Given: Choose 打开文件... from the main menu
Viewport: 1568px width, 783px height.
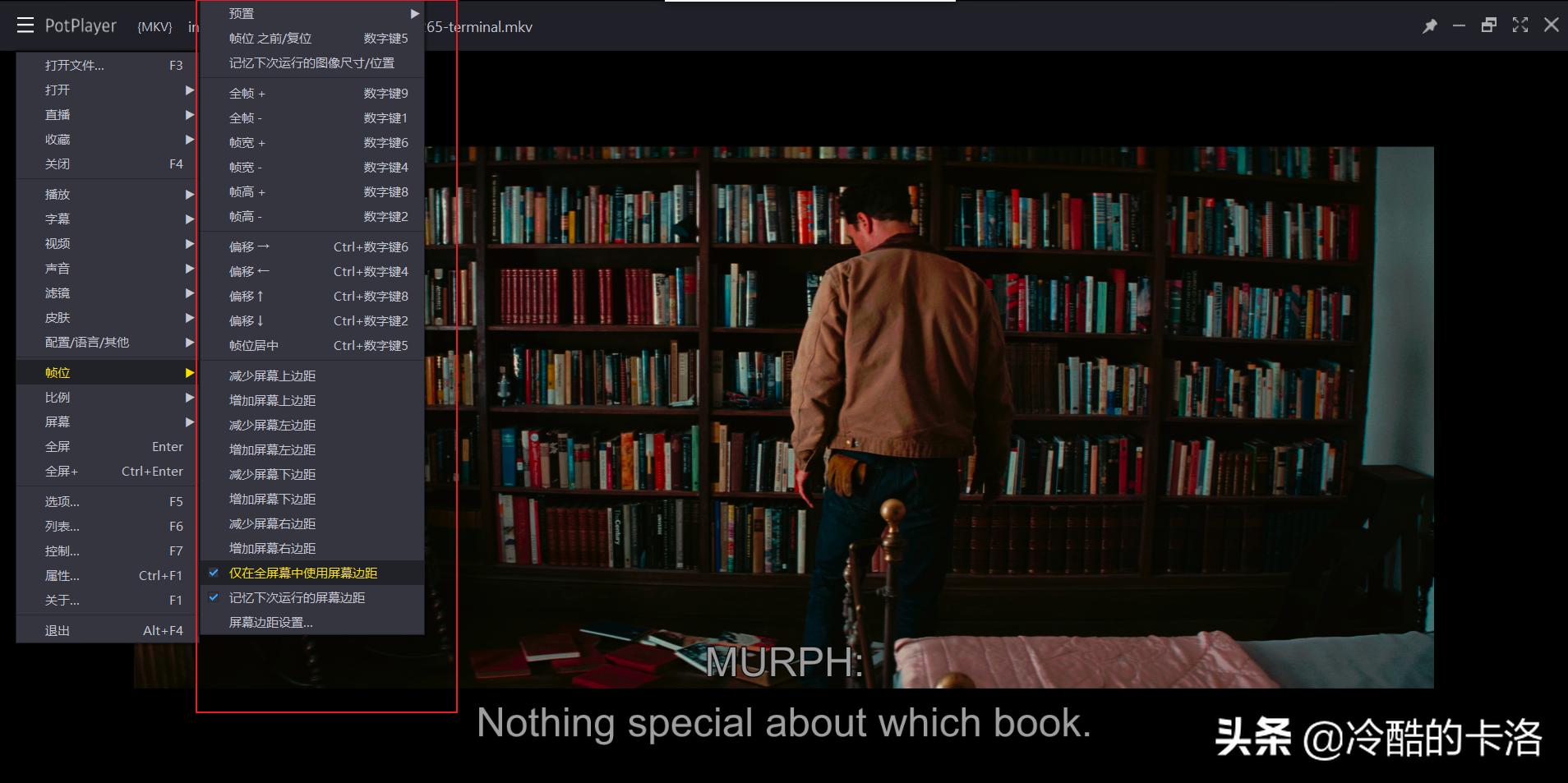Looking at the screenshot, I should click(x=106, y=65).
